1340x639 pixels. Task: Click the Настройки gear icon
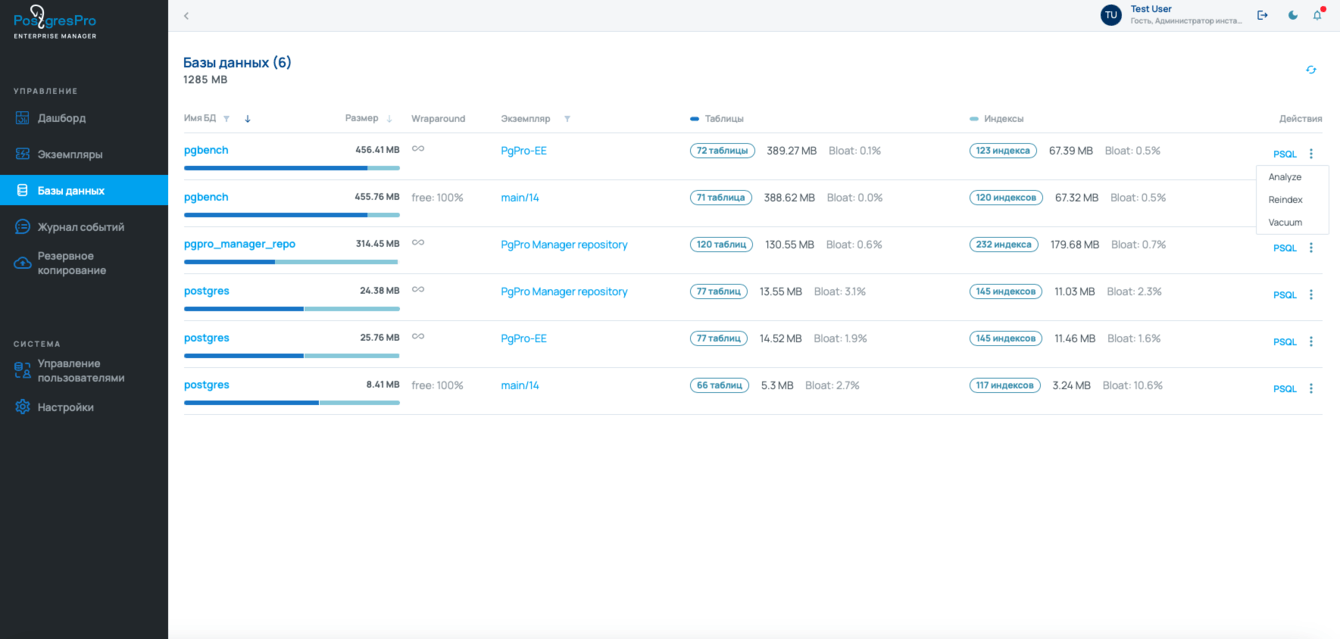pos(22,407)
